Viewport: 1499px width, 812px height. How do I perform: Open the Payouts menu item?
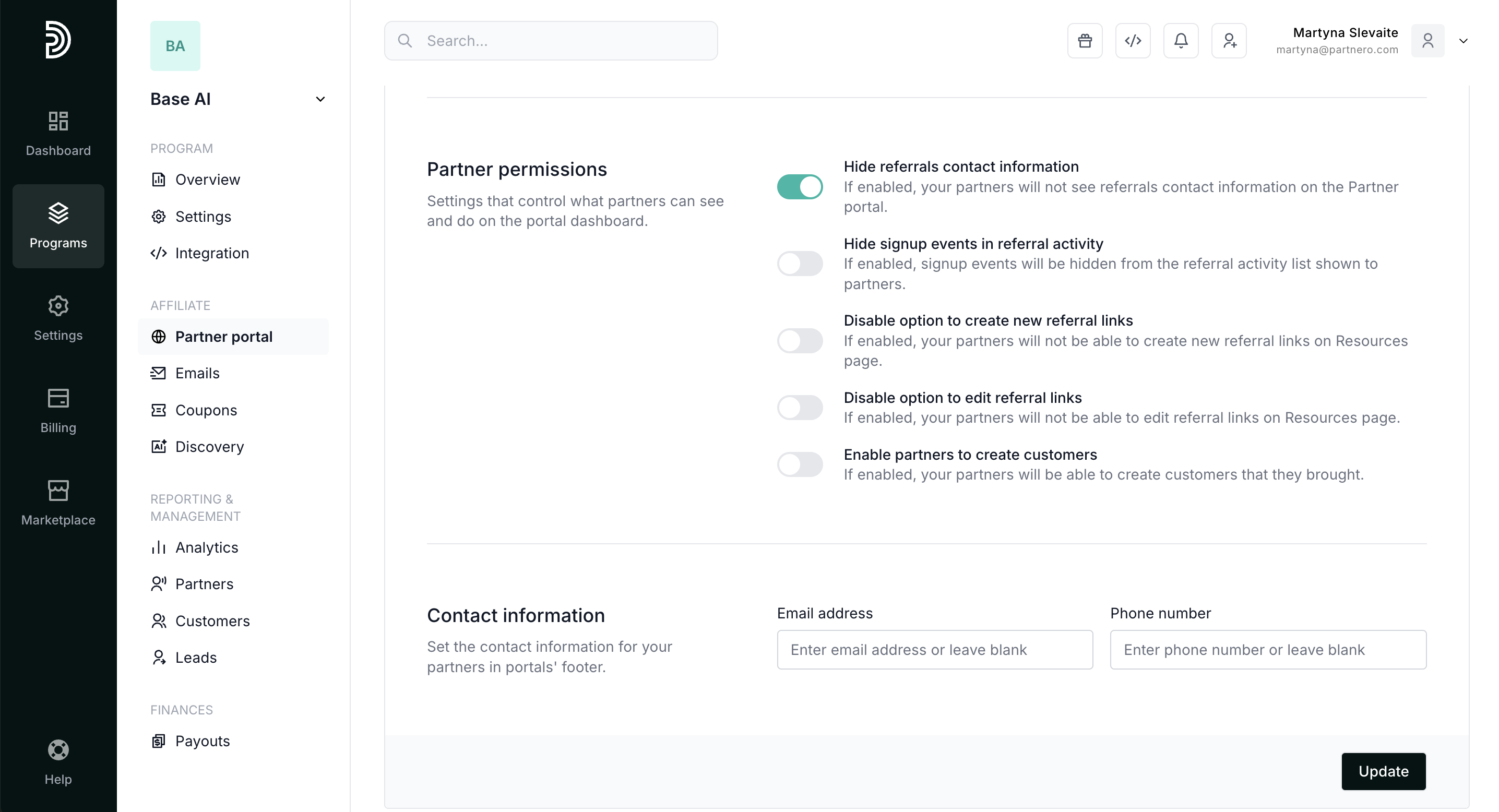202,741
